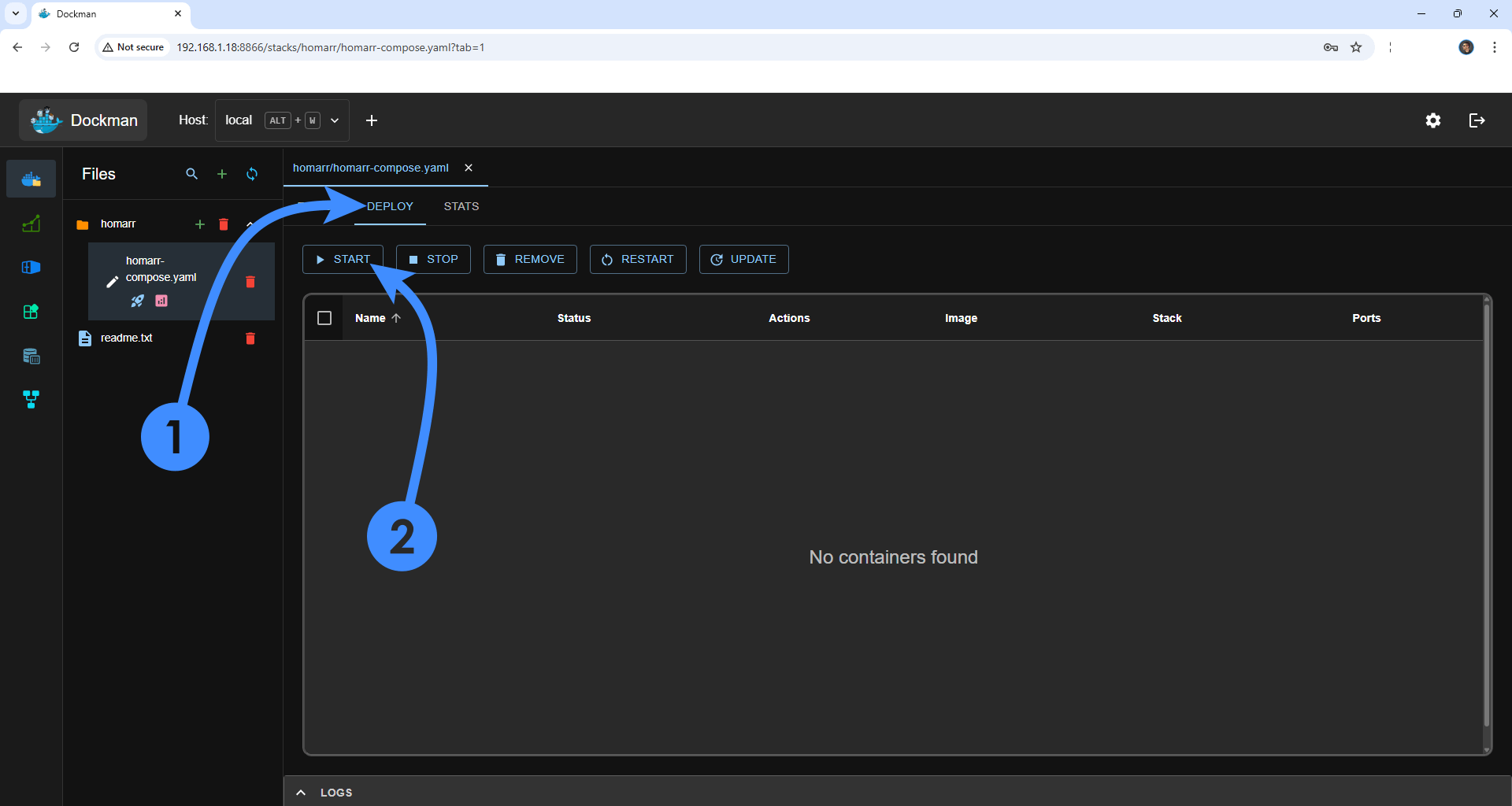Click the logout icon
Screen dimensions: 1512x806
point(1477,120)
